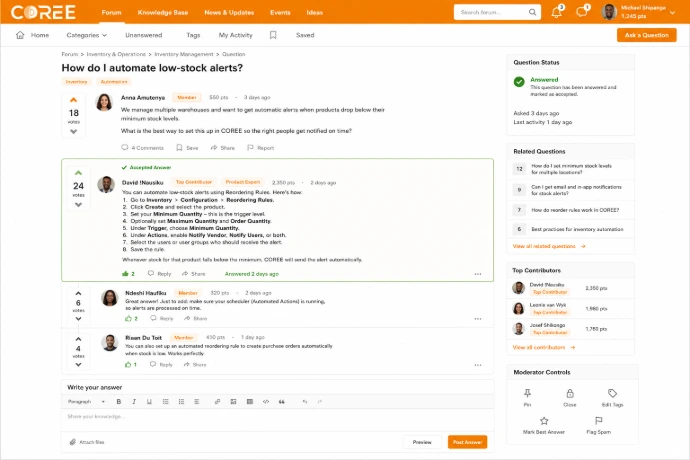Undo last edit in answer editor
Image resolution: width=690 pixels, height=460 pixels.
[x=305, y=401]
